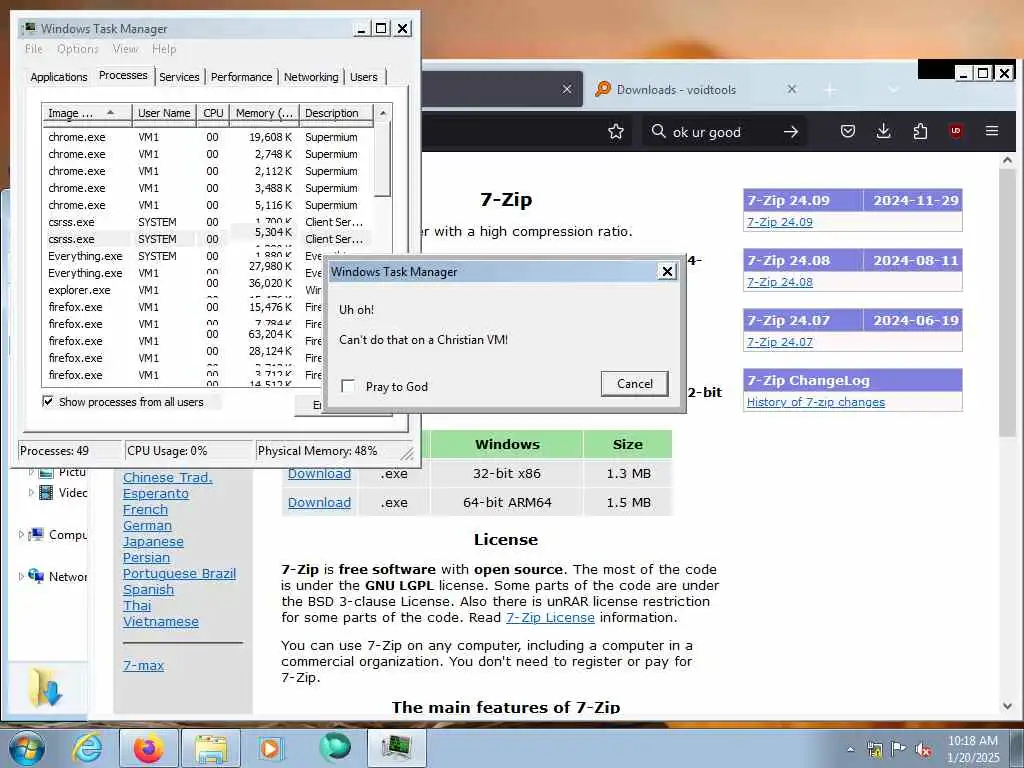This screenshot has height=768, width=1024.
Task: Click the downloads folder icon in Explorer
Action: tap(45, 687)
